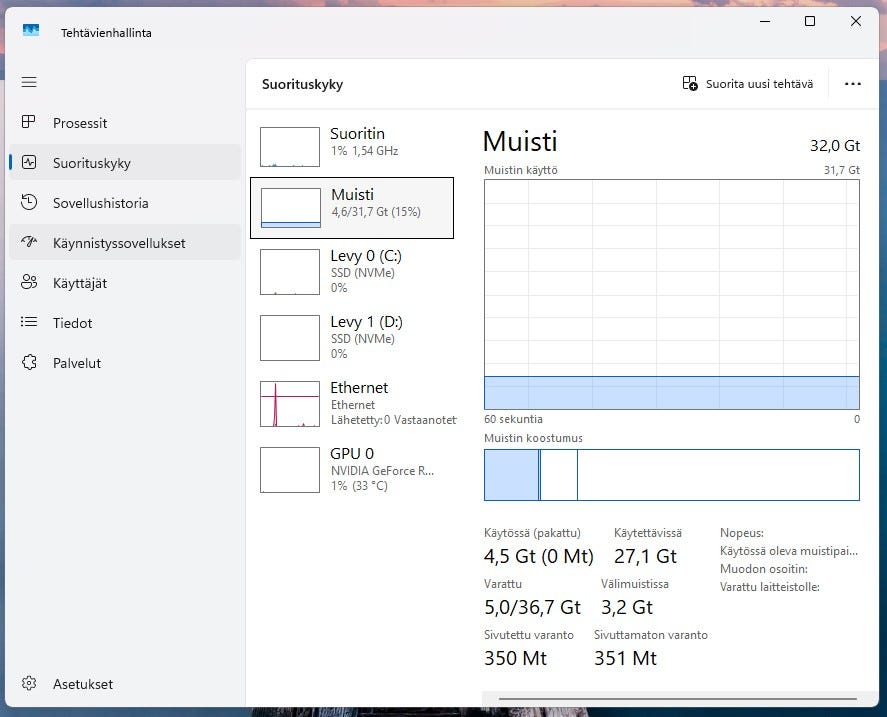
Task: Open the Prosessit page icon
Action: click(29, 123)
